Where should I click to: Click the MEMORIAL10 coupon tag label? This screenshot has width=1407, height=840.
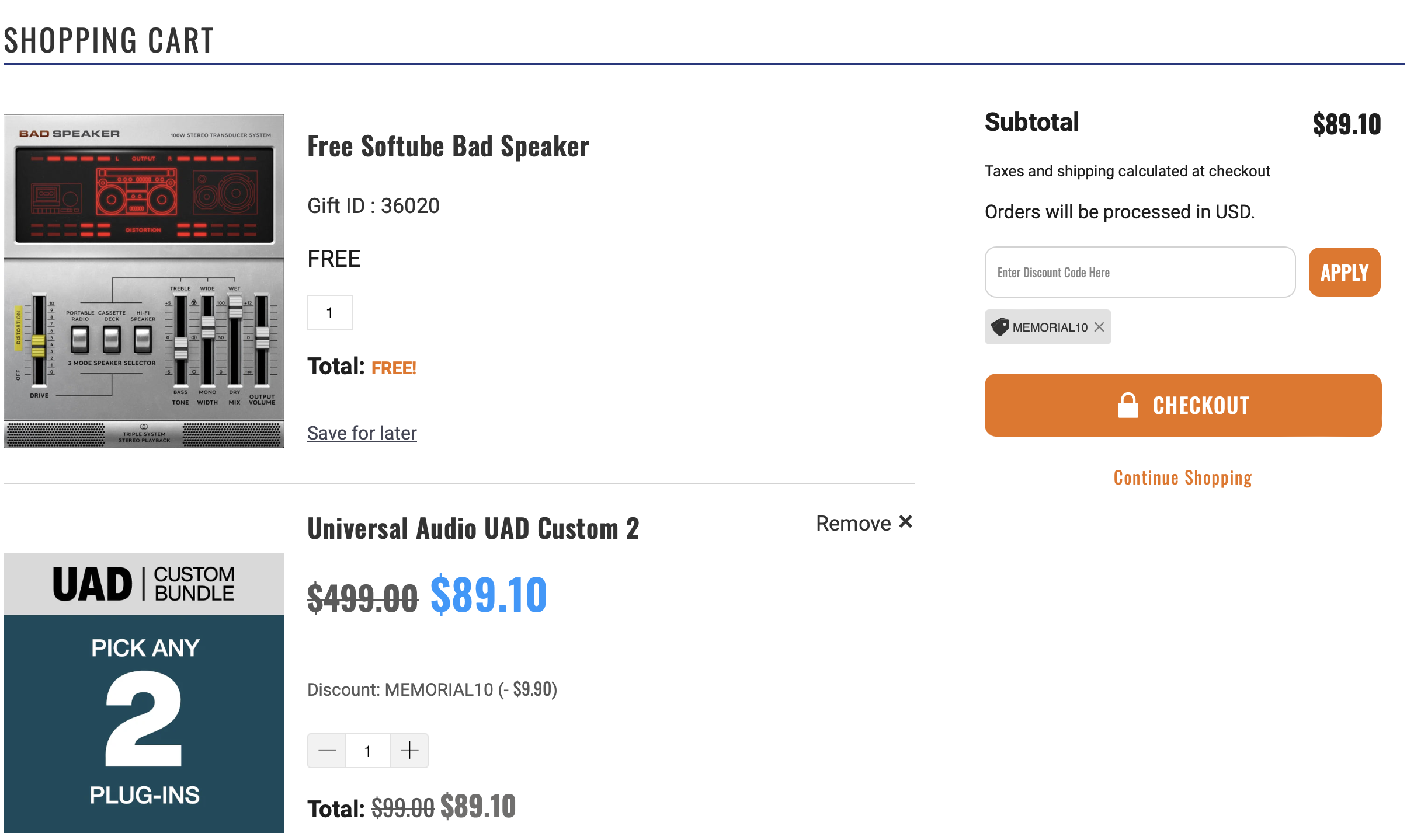(1050, 327)
